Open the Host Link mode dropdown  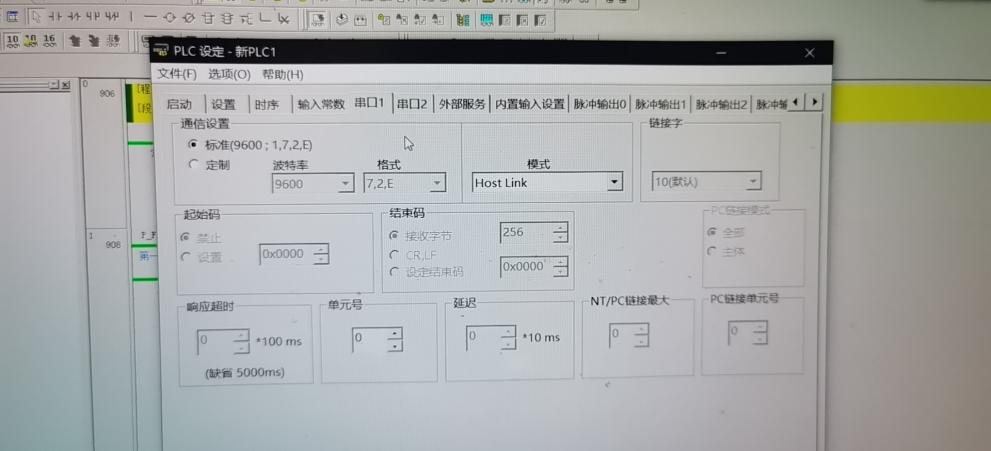coord(614,183)
